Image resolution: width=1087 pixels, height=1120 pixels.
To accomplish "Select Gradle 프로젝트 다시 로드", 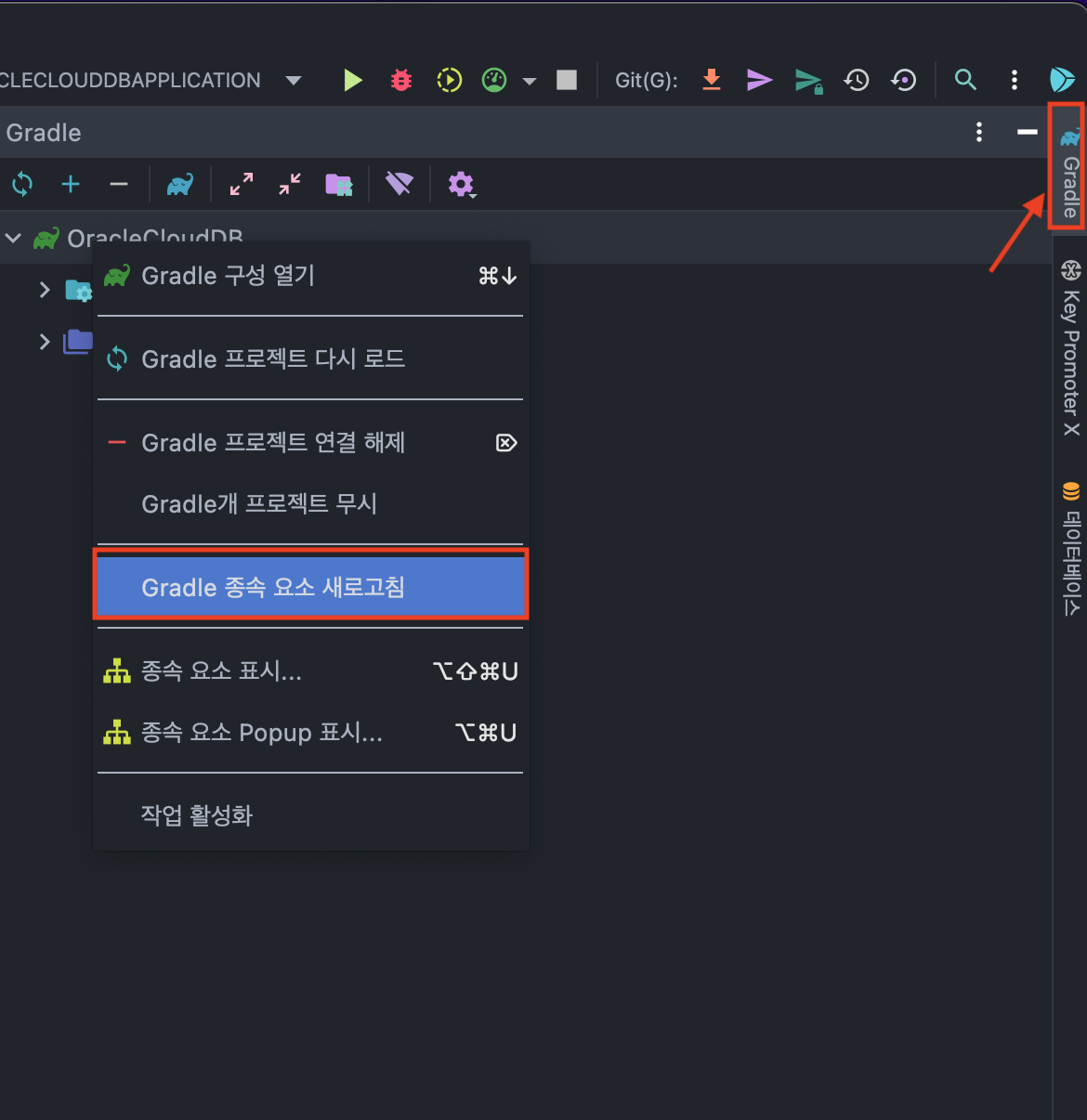I will tap(311, 358).
